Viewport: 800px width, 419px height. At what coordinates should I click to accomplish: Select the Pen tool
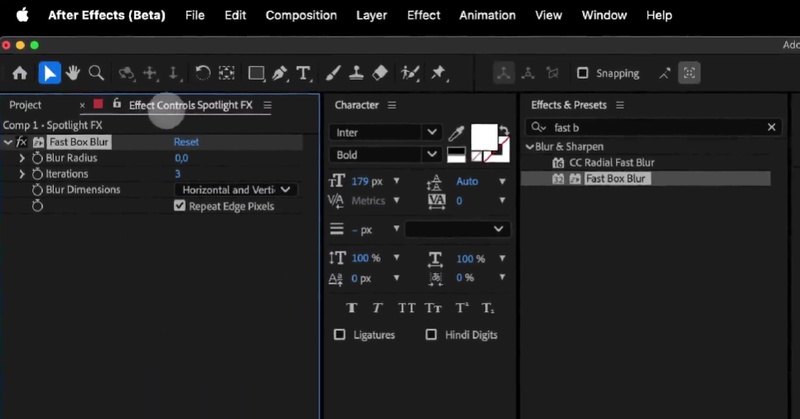click(x=280, y=73)
